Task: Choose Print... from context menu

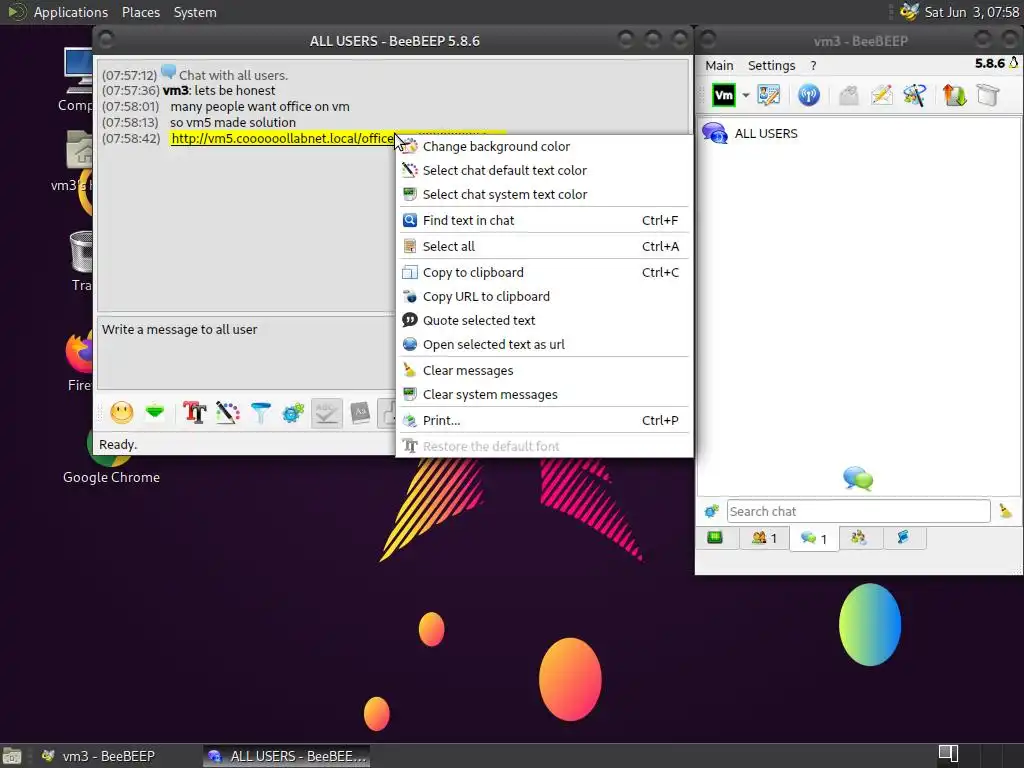Action: pos(543,421)
